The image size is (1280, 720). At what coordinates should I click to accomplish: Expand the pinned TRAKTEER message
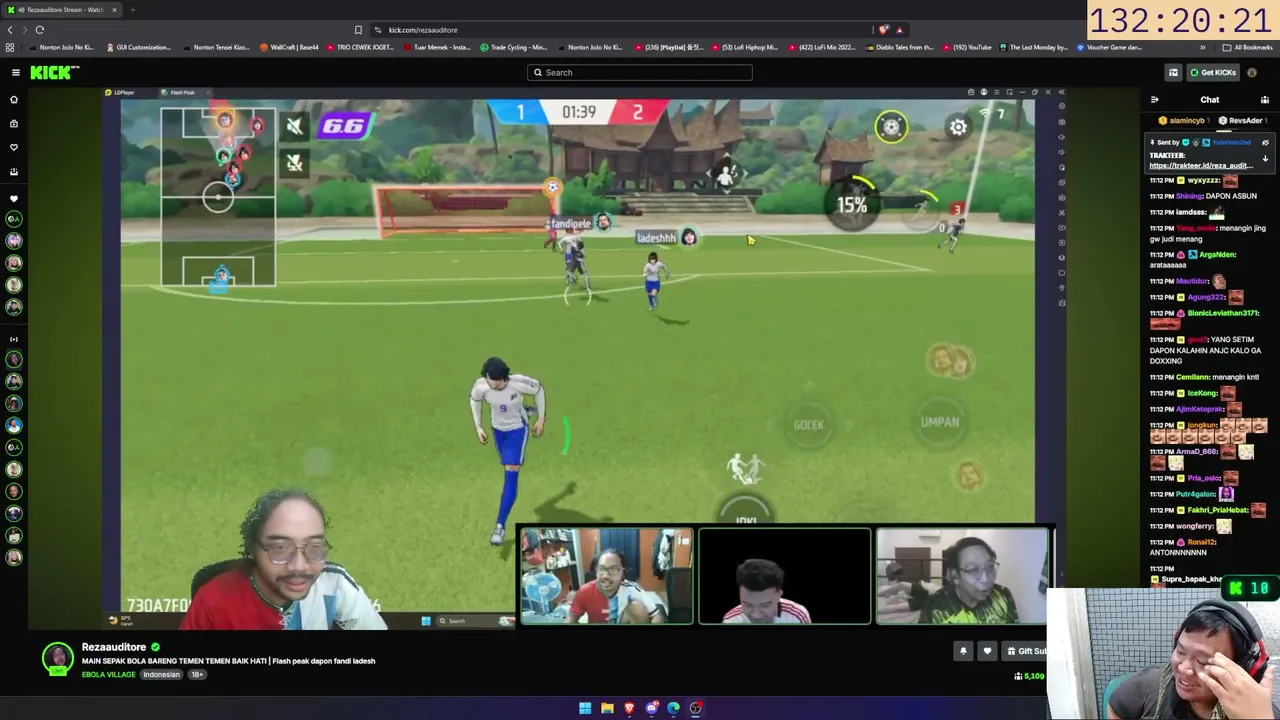point(1265,159)
